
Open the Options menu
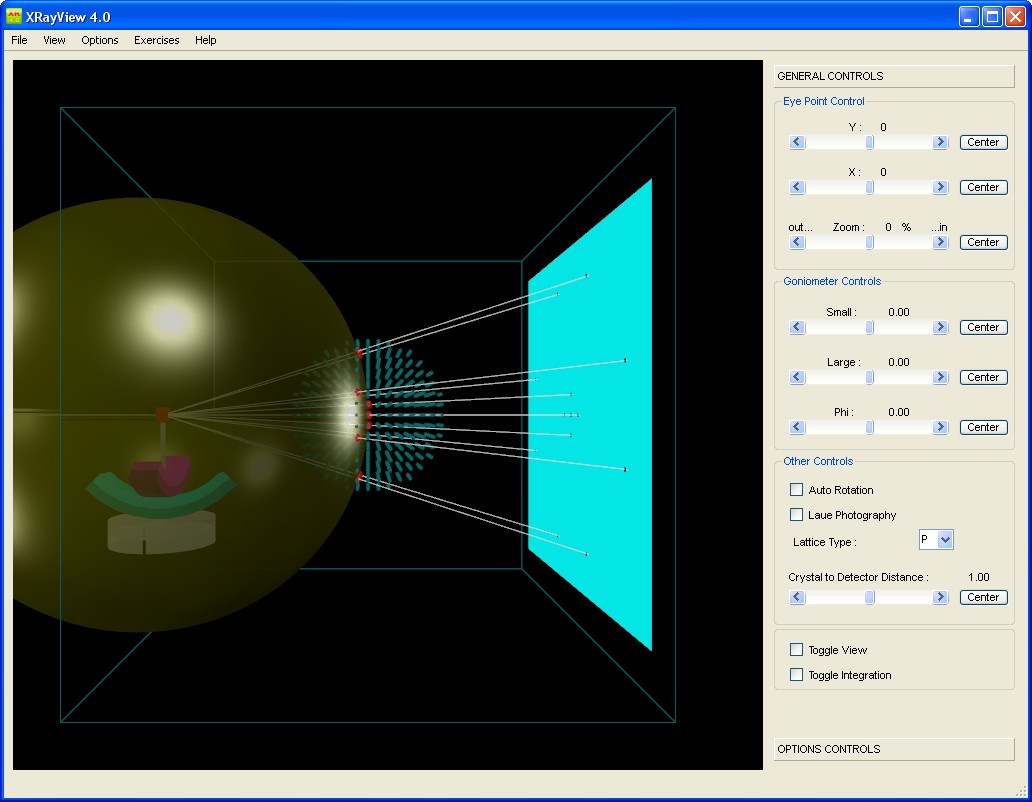100,40
